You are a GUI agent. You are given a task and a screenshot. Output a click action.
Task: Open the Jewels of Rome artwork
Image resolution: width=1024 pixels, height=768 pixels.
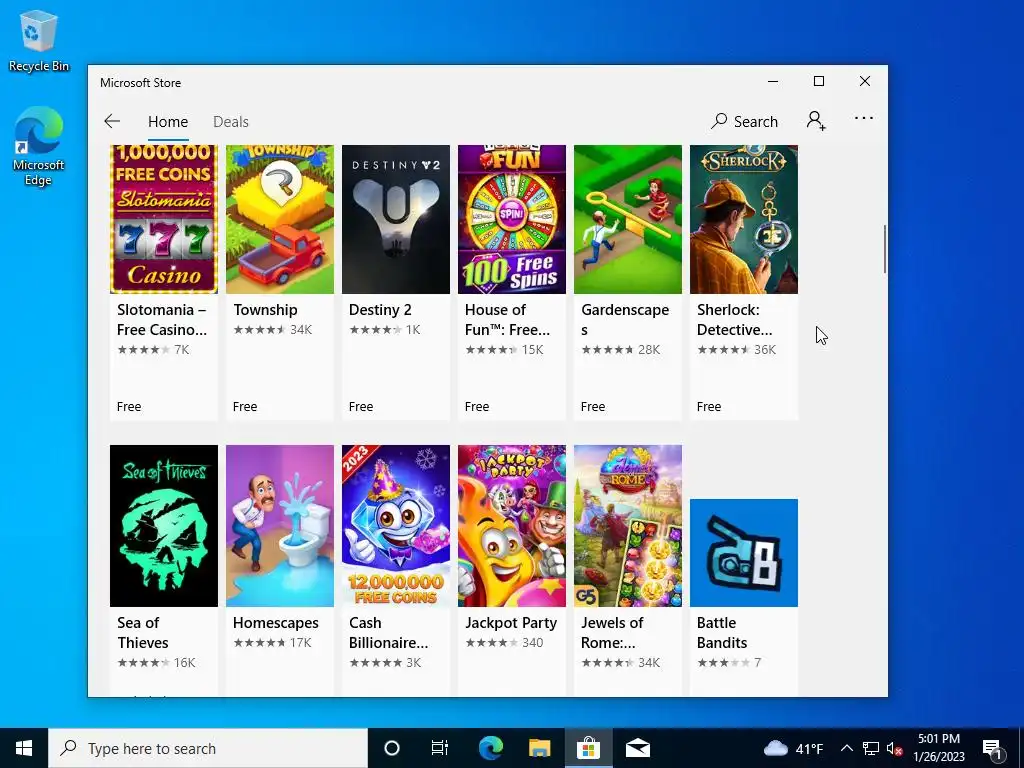(628, 526)
